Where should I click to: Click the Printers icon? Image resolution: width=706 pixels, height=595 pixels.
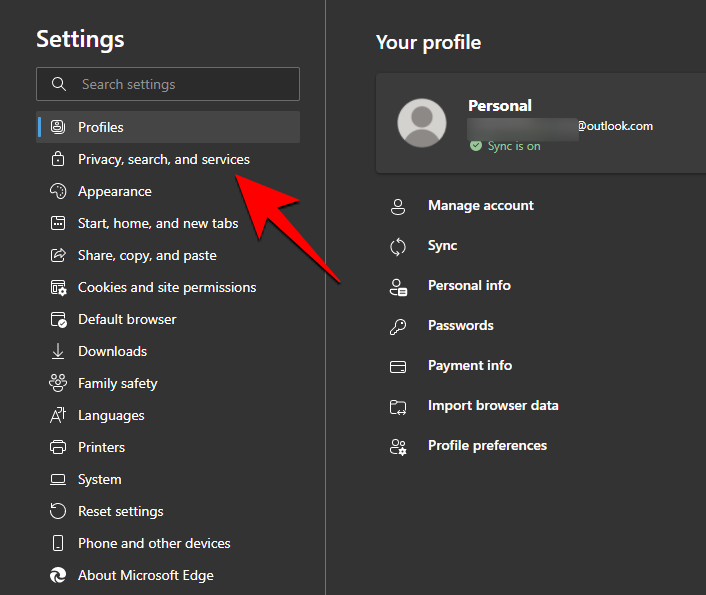[x=58, y=447]
